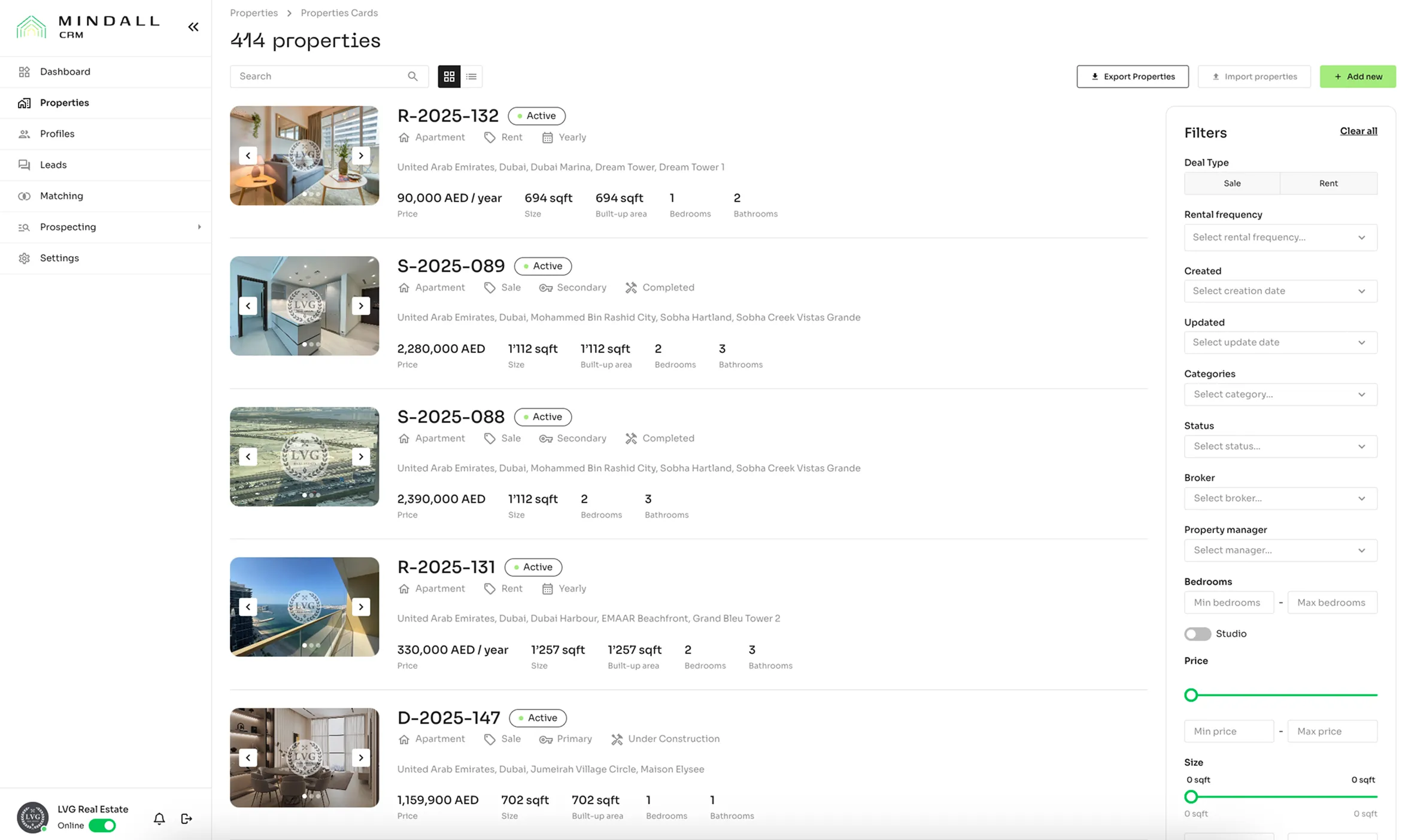
Task: Select the grid cards view icon
Action: pos(449,77)
